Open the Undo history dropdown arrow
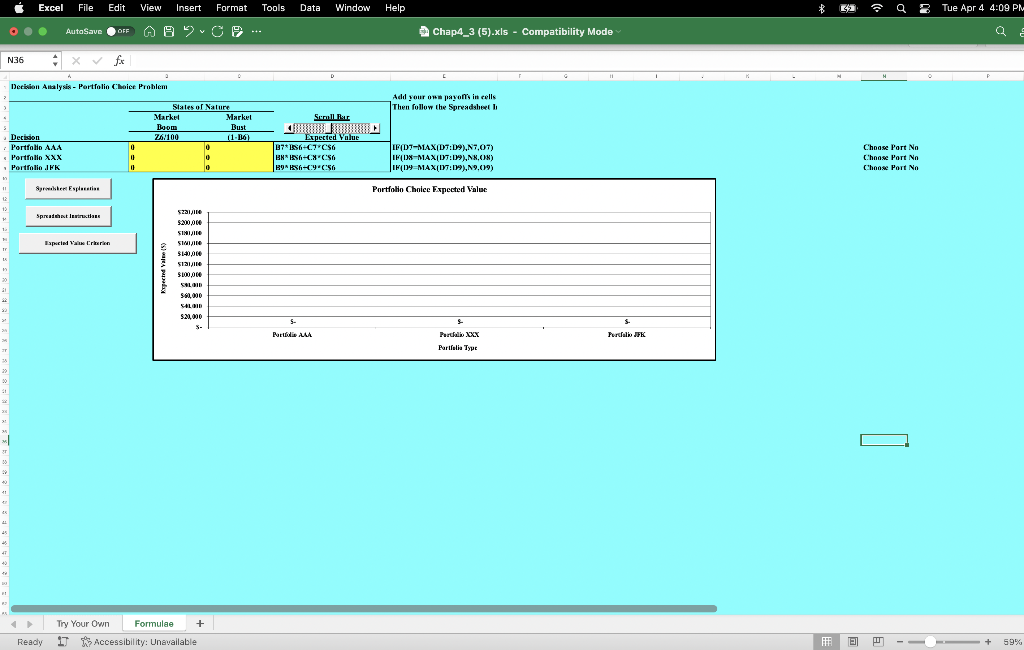Screen dimensions: 1024x650 (202, 31)
